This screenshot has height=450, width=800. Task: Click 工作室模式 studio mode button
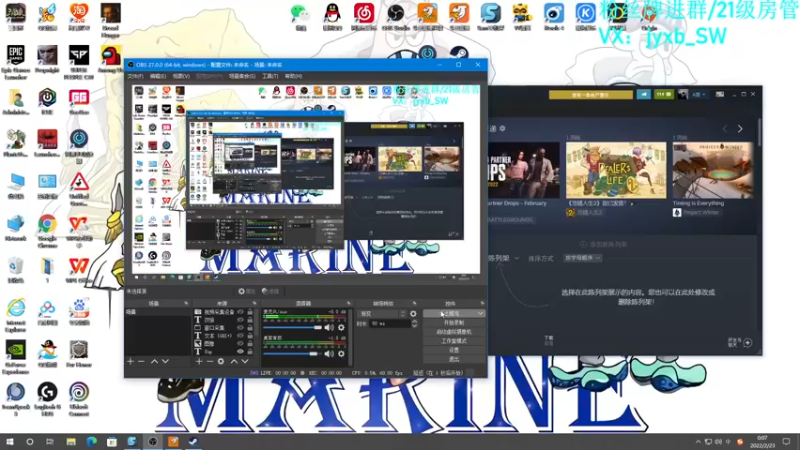(454, 341)
